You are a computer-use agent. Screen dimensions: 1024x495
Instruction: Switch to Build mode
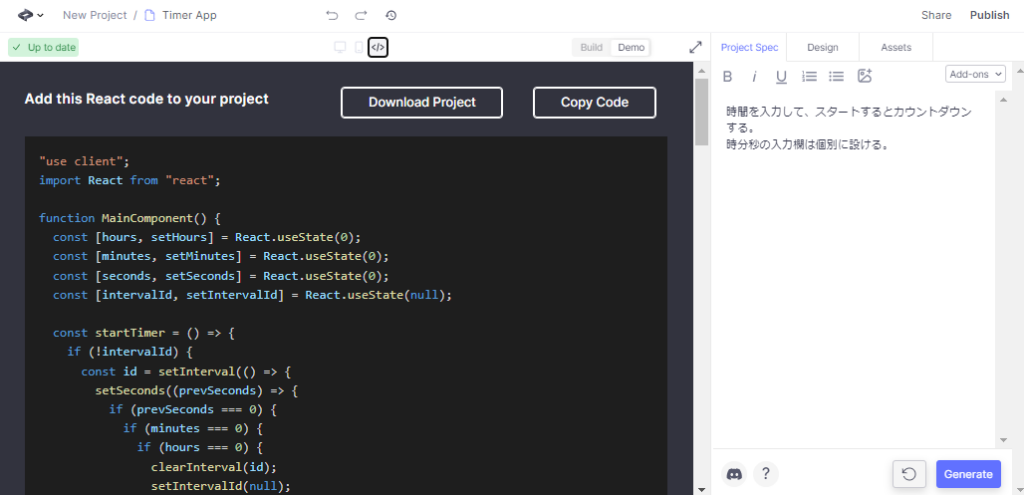pyautogui.click(x=591, y=47)
